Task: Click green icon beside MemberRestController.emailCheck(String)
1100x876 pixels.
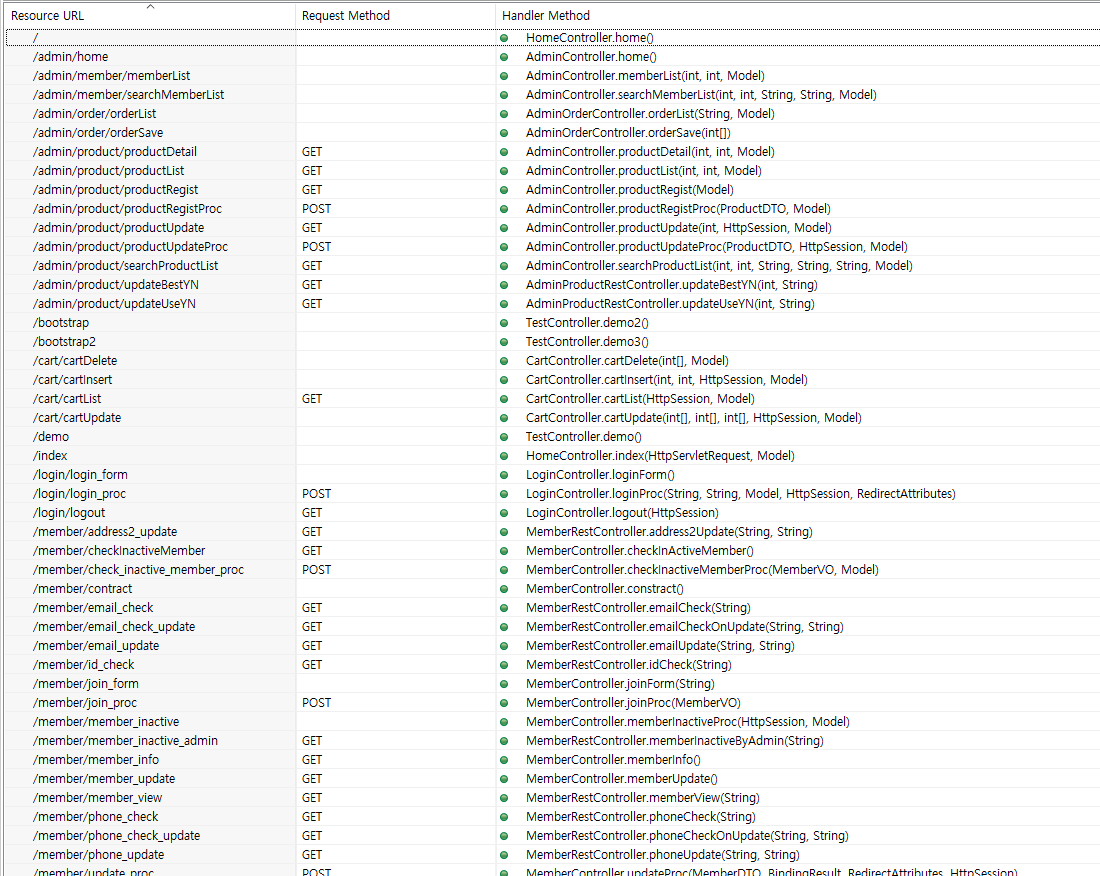Action: click(x=504, y=607)
